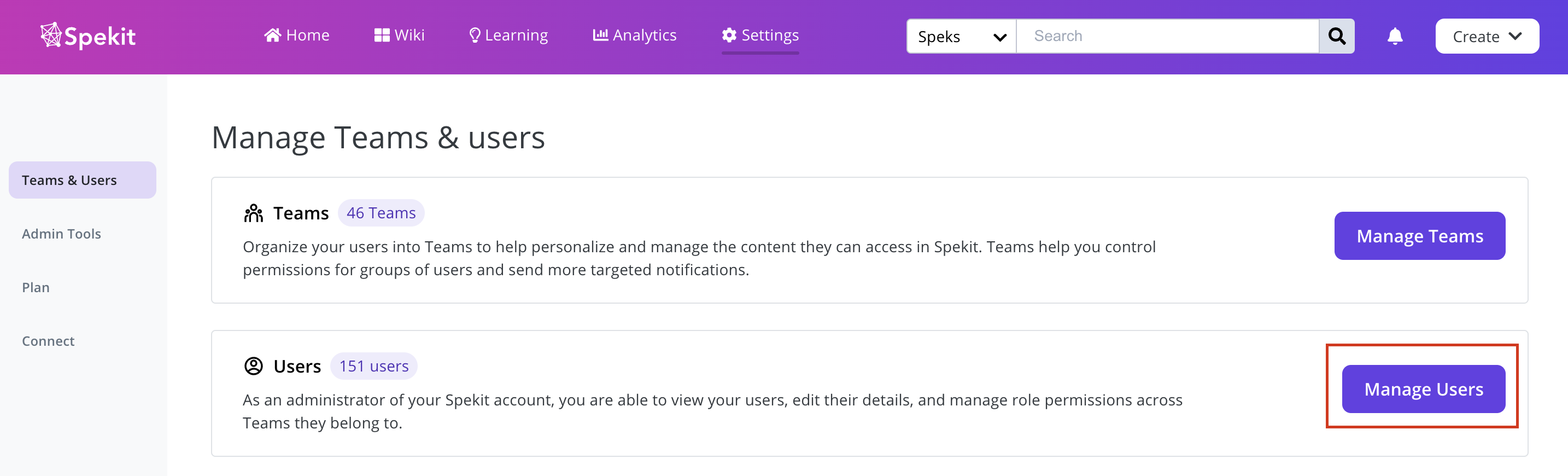This screenshot has width=1568, height=476.
Task: Click the Manage Users button
Action: coord(1423,389)
